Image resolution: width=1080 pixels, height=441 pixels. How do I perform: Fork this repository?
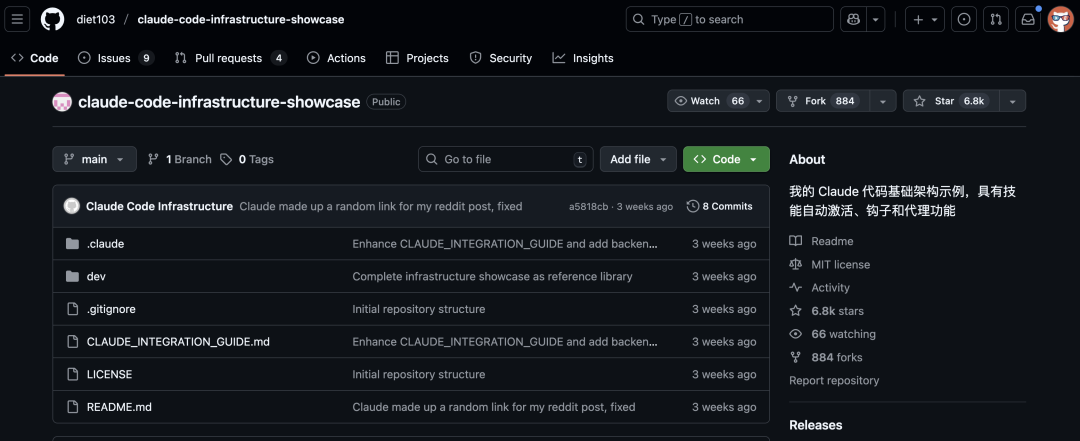click(821, 101)
